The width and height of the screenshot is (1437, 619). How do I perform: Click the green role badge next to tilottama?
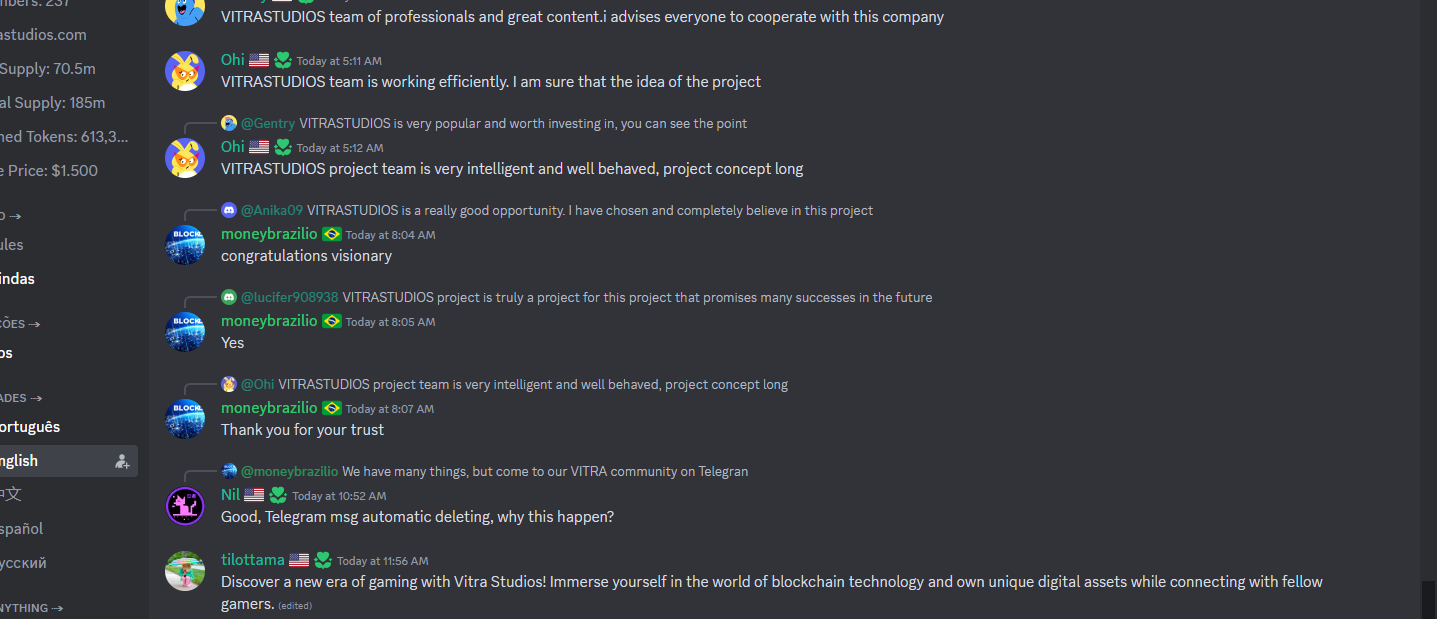[323, 560]
